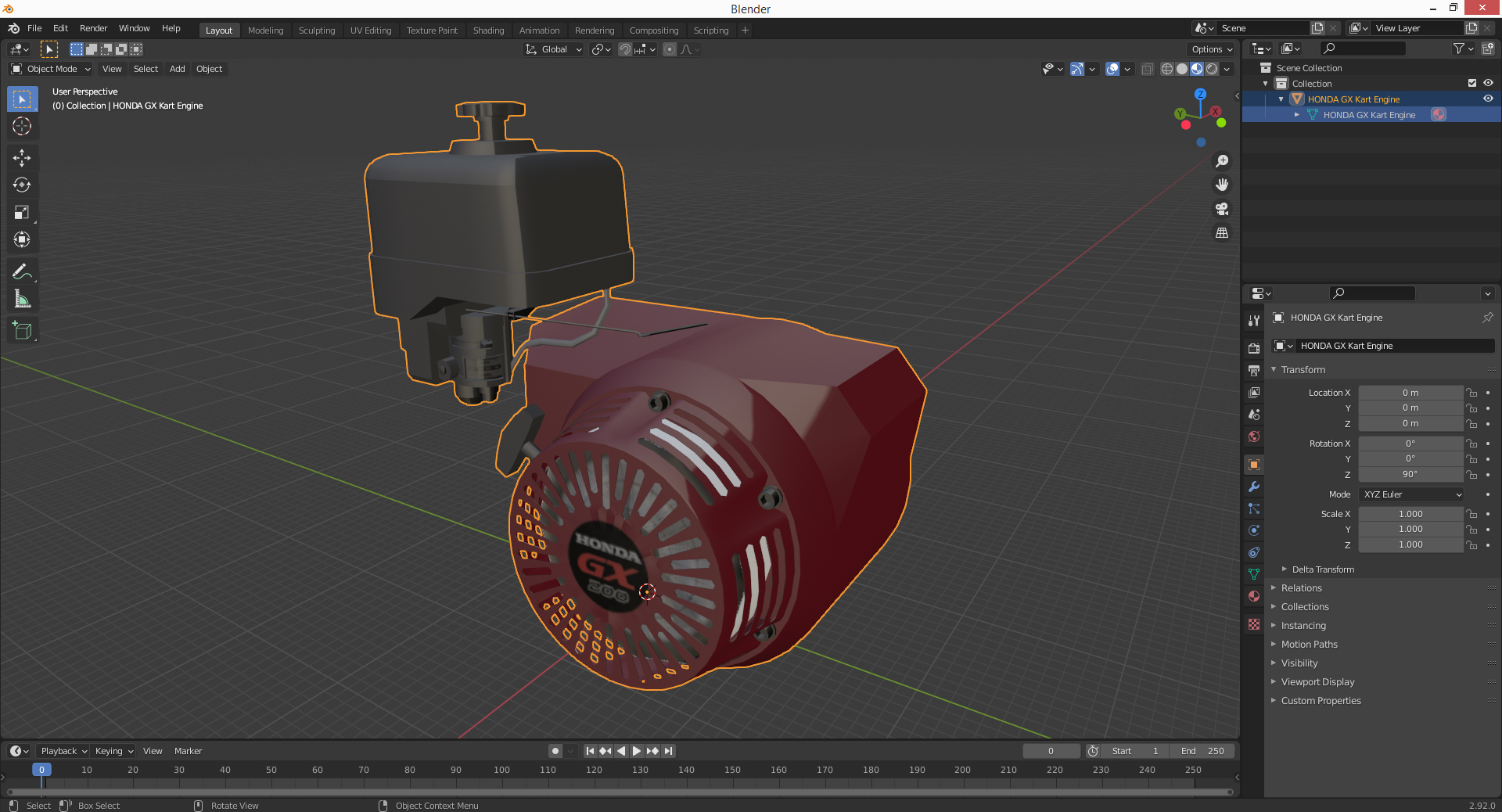1502x812 pixels.
Task: Select the Cursor tool in toolbar
Action: point(22,127)
